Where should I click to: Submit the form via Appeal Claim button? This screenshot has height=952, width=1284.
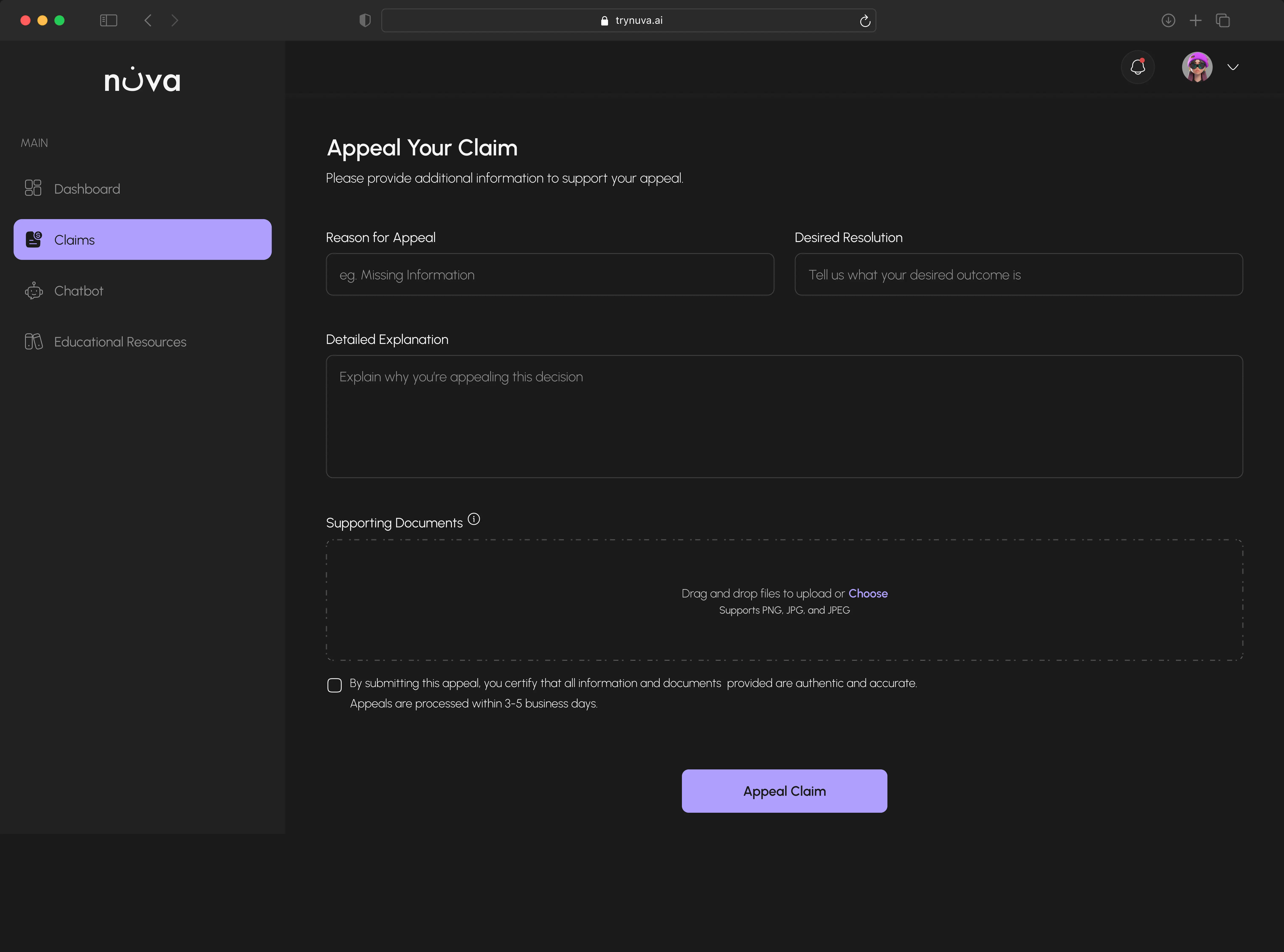coord(784,791)
